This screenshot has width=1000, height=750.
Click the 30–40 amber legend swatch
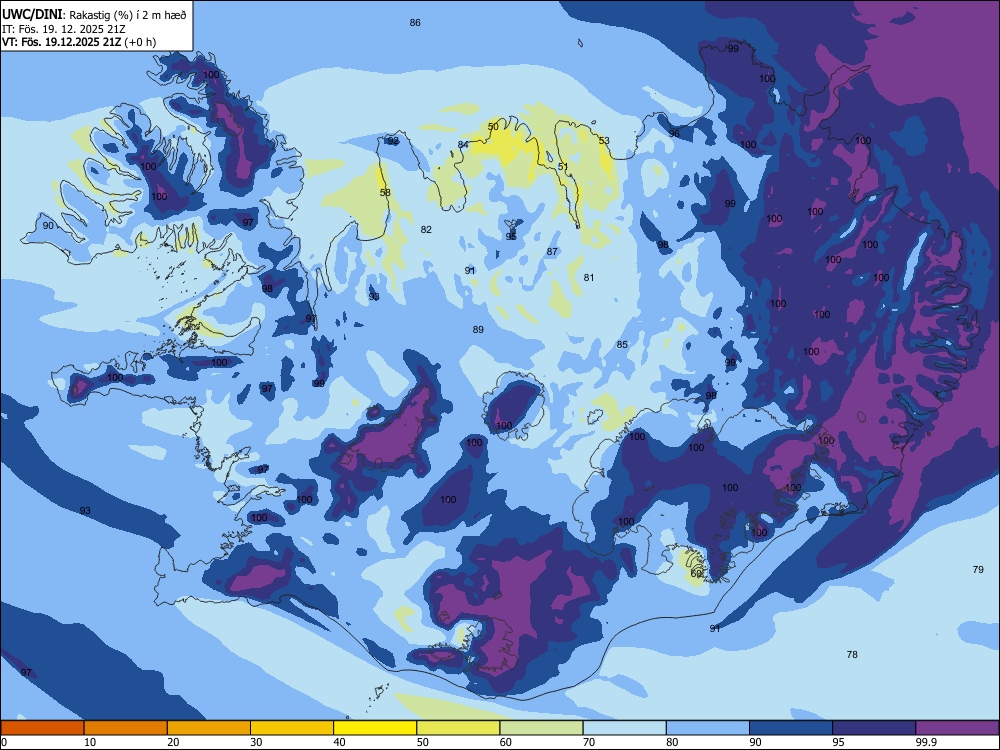pos(292,728)
